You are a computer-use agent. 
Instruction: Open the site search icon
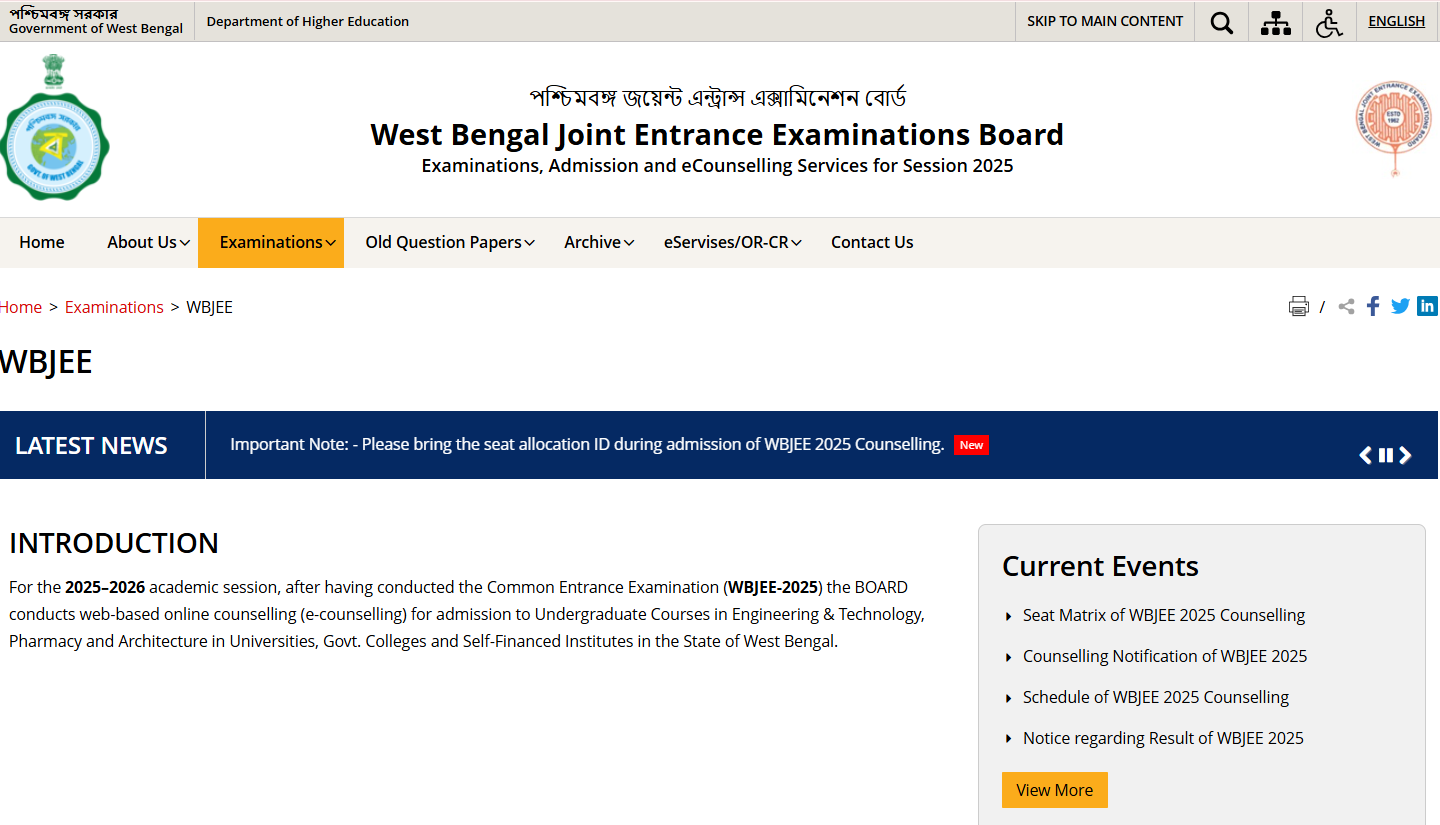pos(1221,22)
